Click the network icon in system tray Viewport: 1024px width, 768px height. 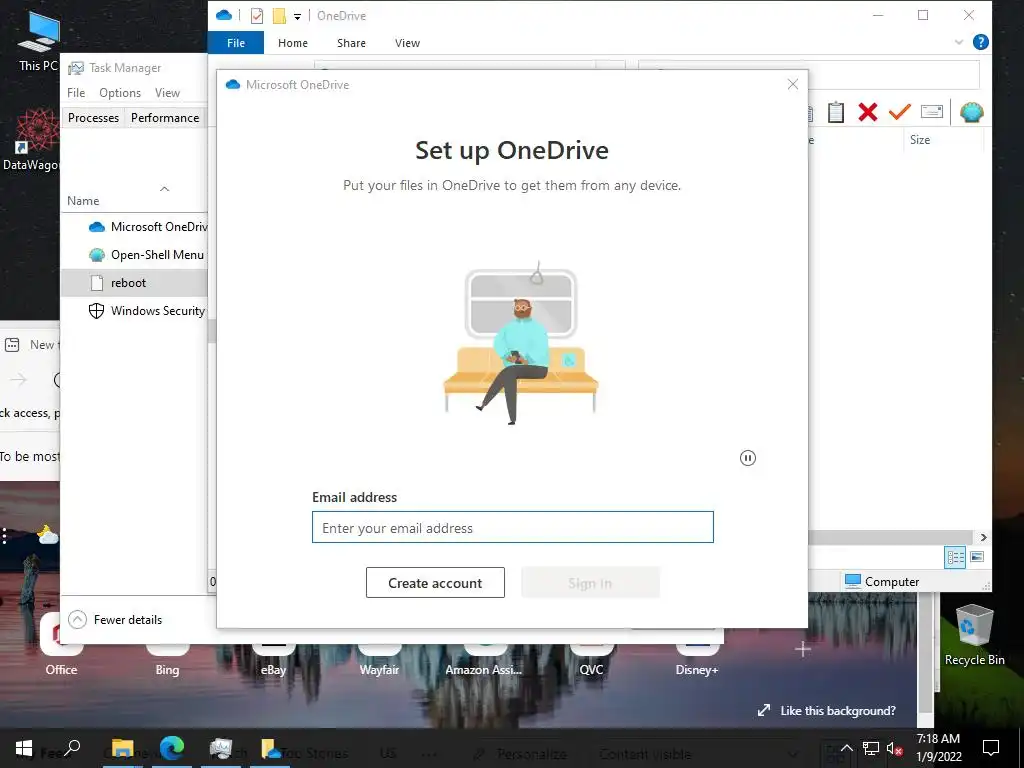871,748
